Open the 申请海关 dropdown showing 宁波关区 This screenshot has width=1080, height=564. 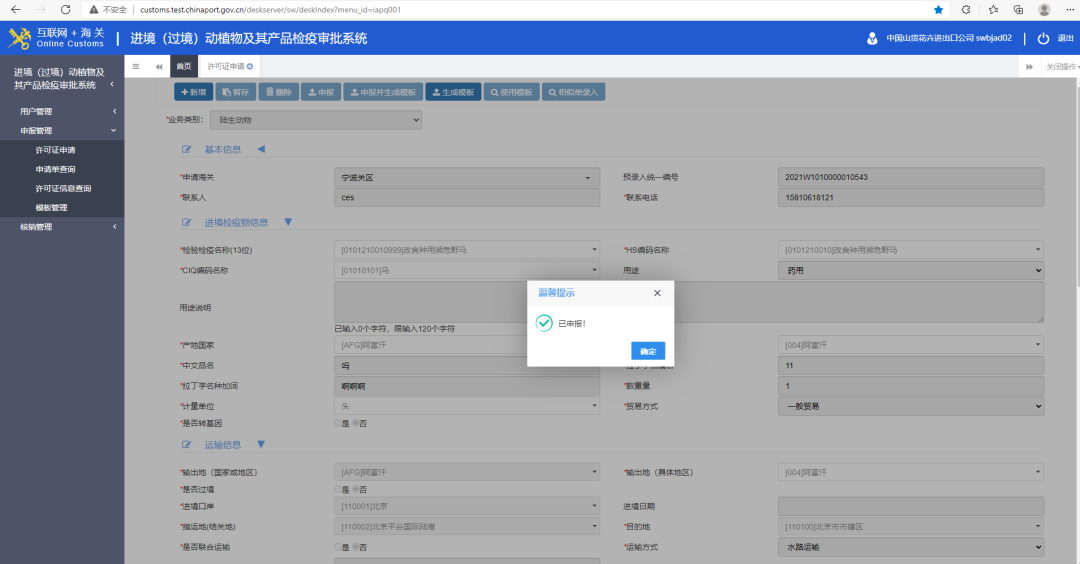[x=467, y=178]
